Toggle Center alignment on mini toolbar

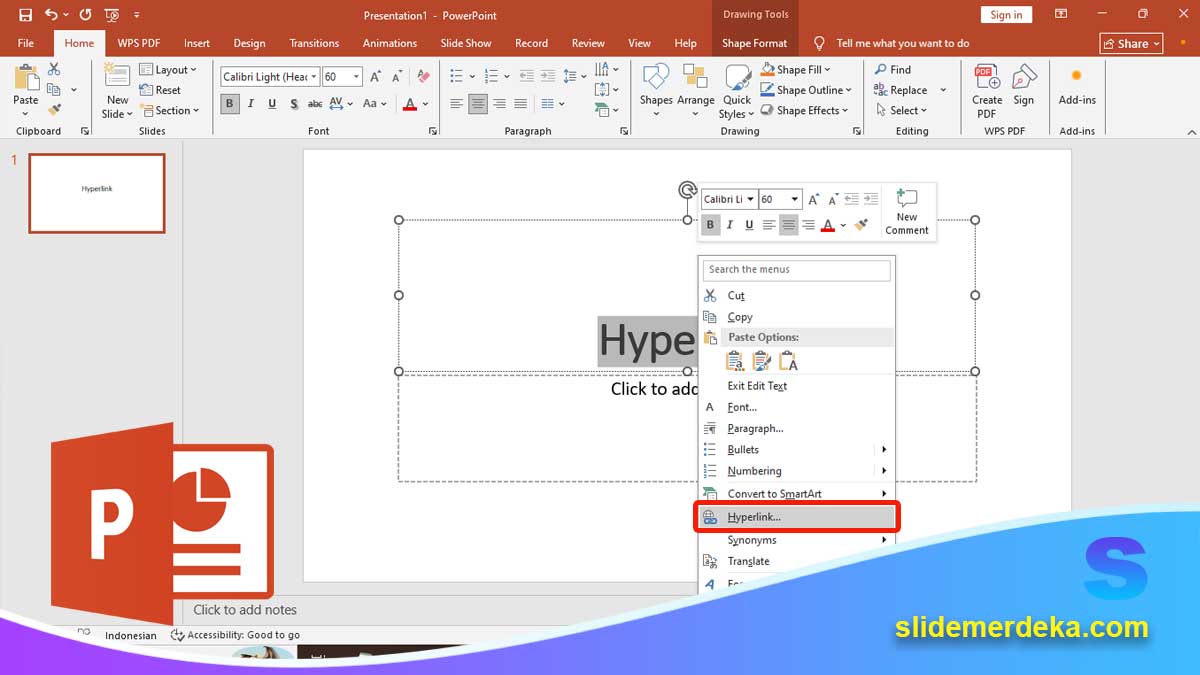(789, 225)
